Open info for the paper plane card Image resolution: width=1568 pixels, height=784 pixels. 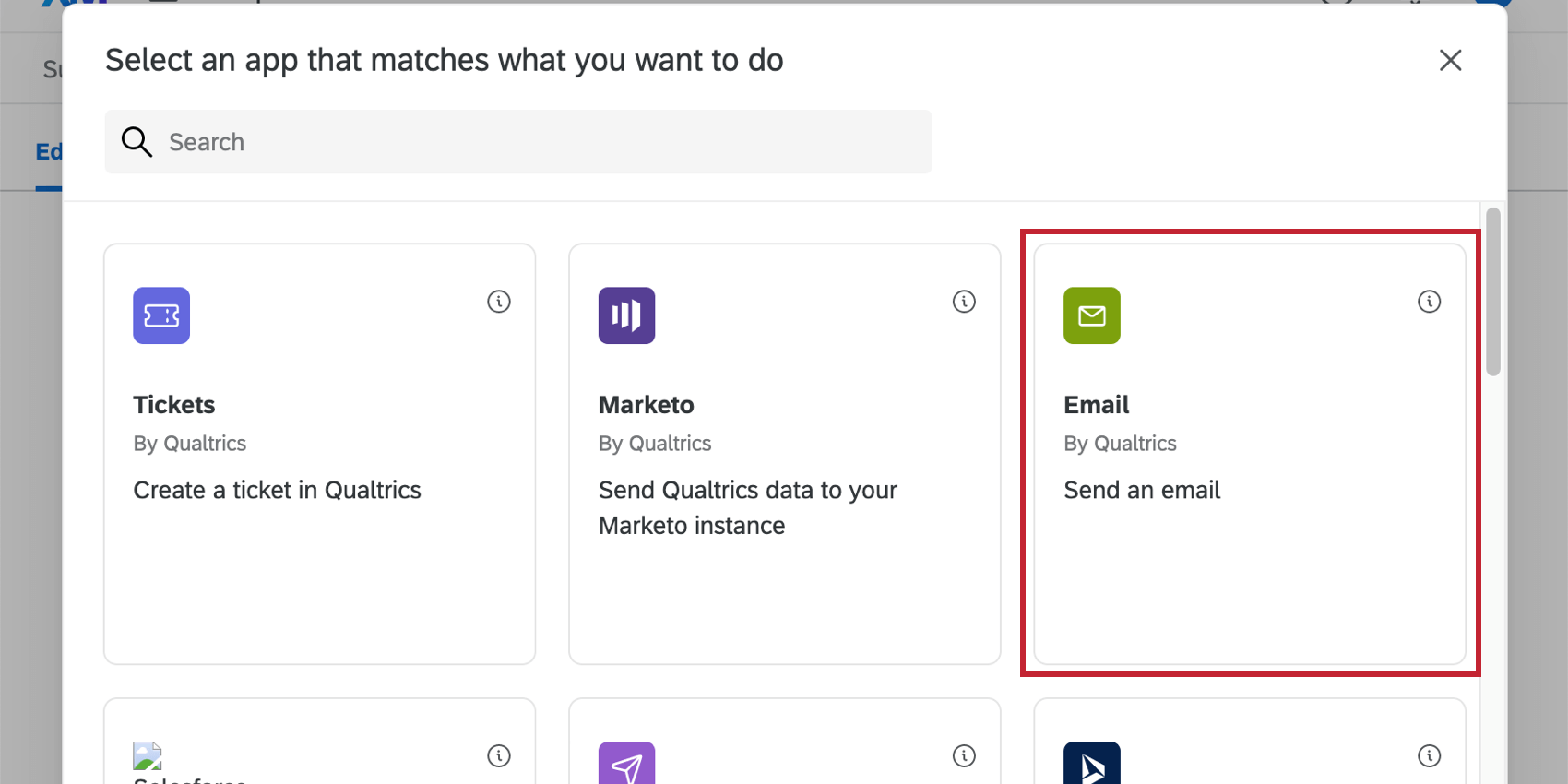point(964,756)
